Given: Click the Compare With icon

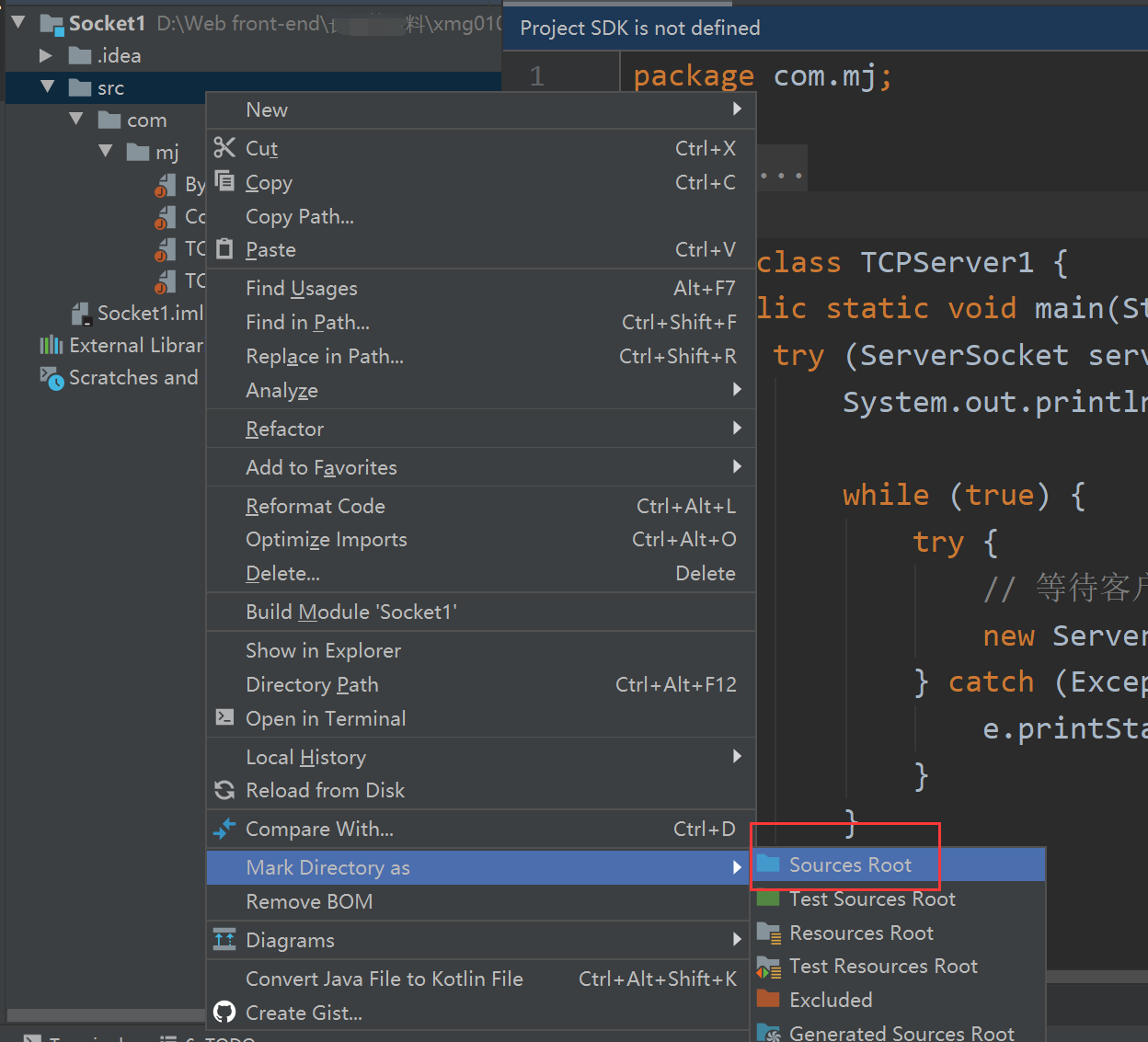Looking at the screenshot, I should coord(224,829).
